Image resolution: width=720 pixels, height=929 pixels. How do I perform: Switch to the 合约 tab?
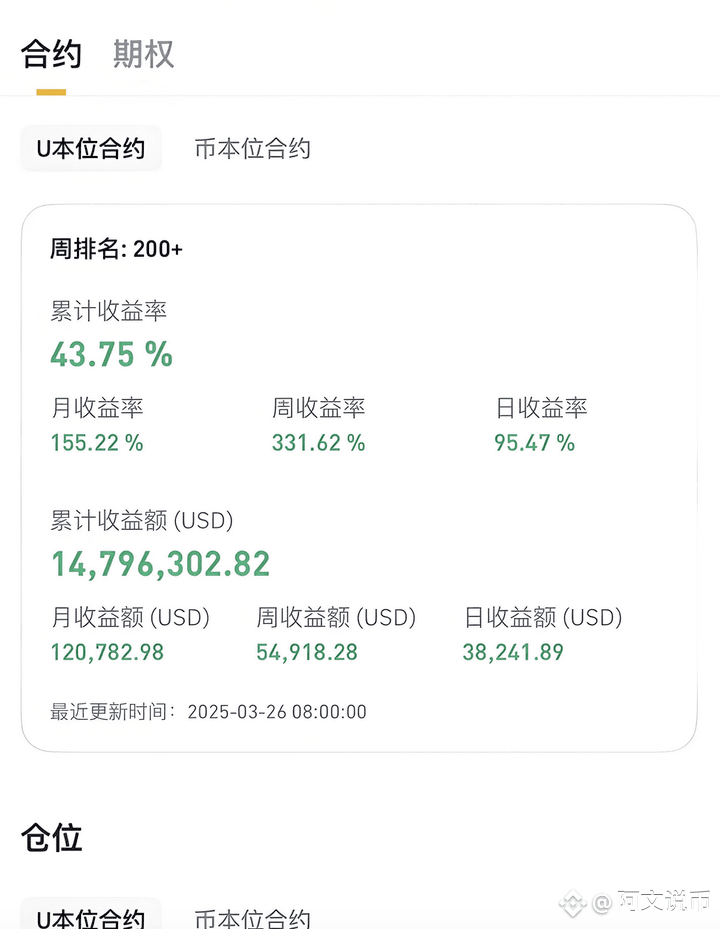coord(51,55)
